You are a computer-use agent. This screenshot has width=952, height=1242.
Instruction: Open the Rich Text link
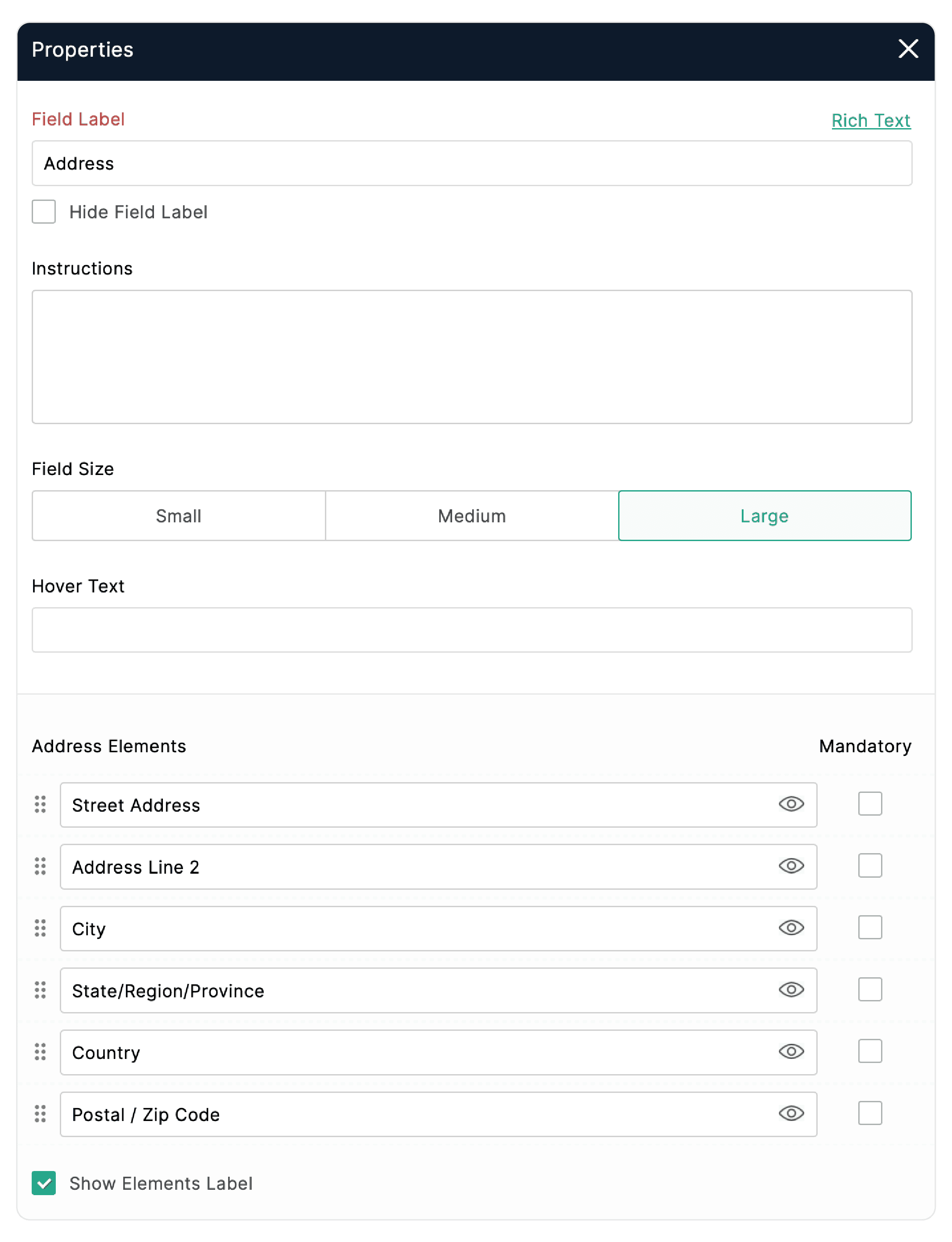coord(870,120)
